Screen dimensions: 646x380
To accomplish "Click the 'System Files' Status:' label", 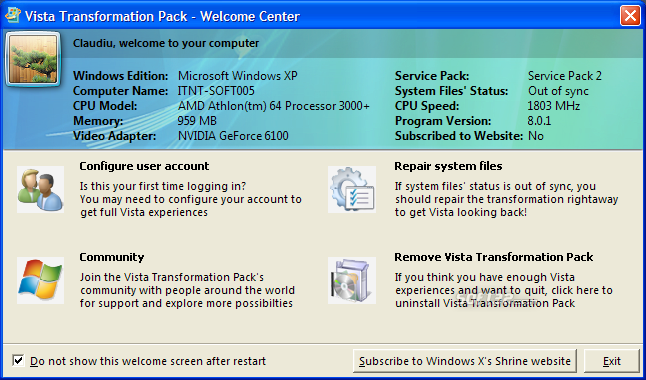I will pyautogui.click(x=452, y=91).
